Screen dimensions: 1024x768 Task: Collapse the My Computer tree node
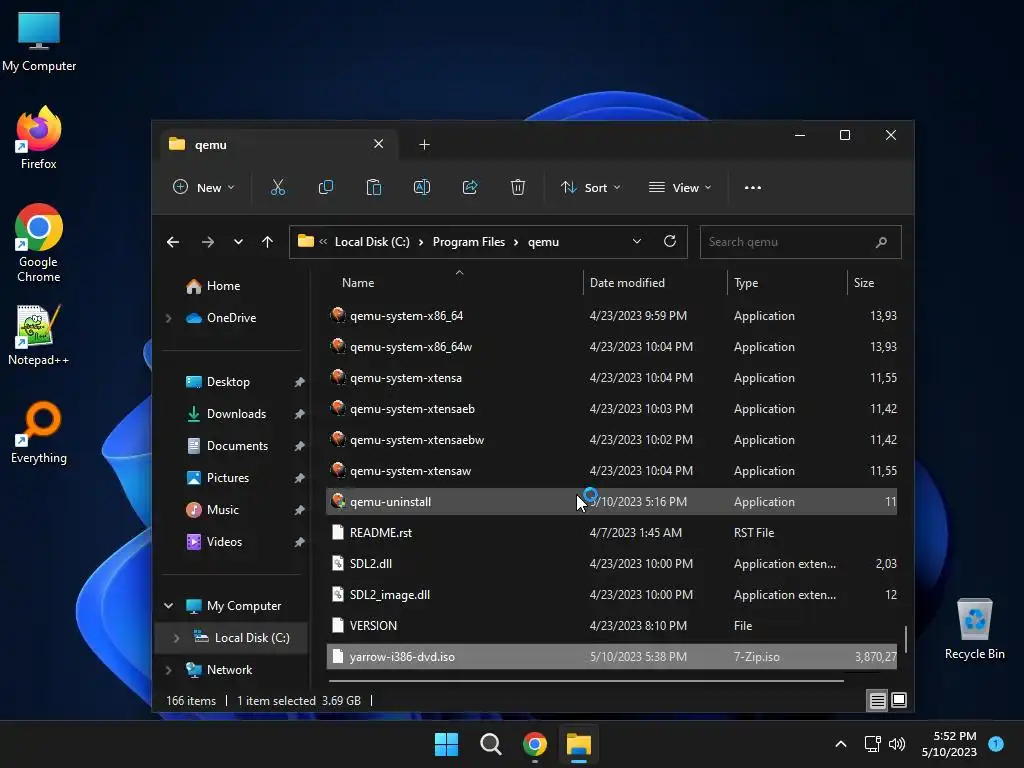click(168, 606)
